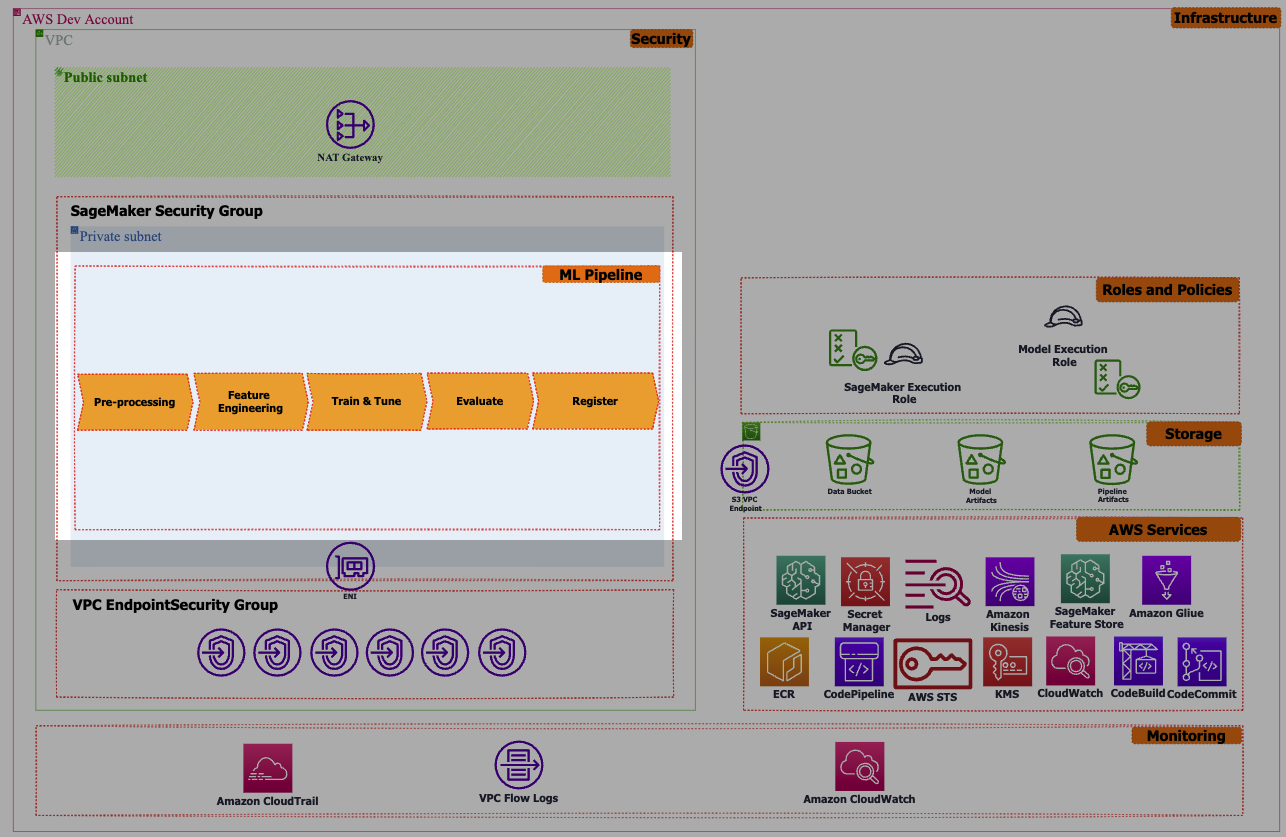Click the S3 VPC Endpoint icon
Image resolution: width=1286 pixels, height=837 pixels.
click(745, 468)
